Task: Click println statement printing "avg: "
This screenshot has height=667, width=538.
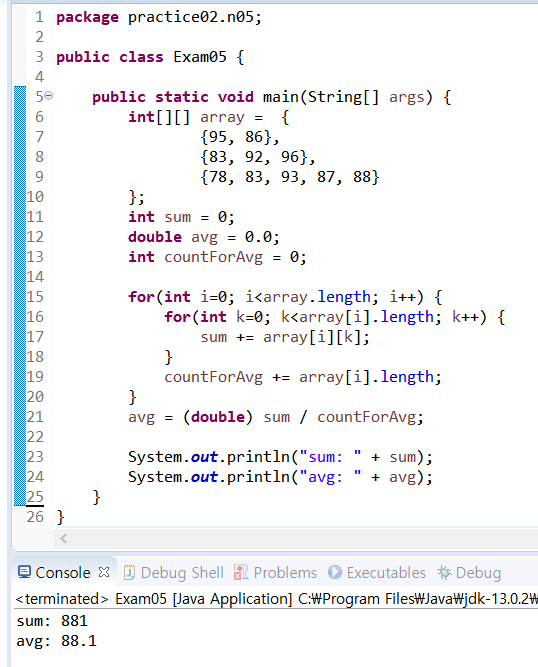Action: click(280, 477)
